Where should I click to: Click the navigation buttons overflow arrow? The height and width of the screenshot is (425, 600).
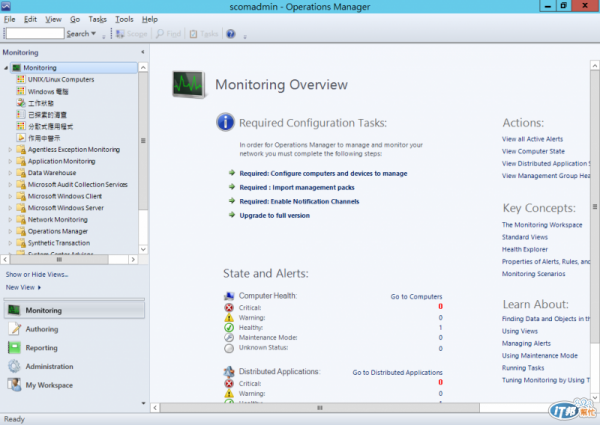(143, 403)
